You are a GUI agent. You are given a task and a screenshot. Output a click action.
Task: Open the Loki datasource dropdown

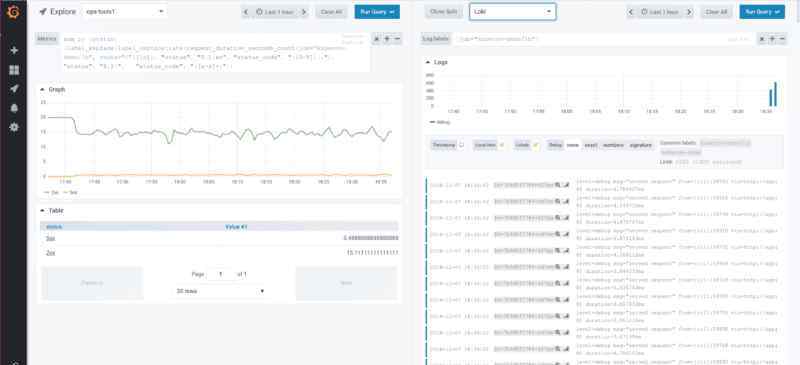pos(513,11)
